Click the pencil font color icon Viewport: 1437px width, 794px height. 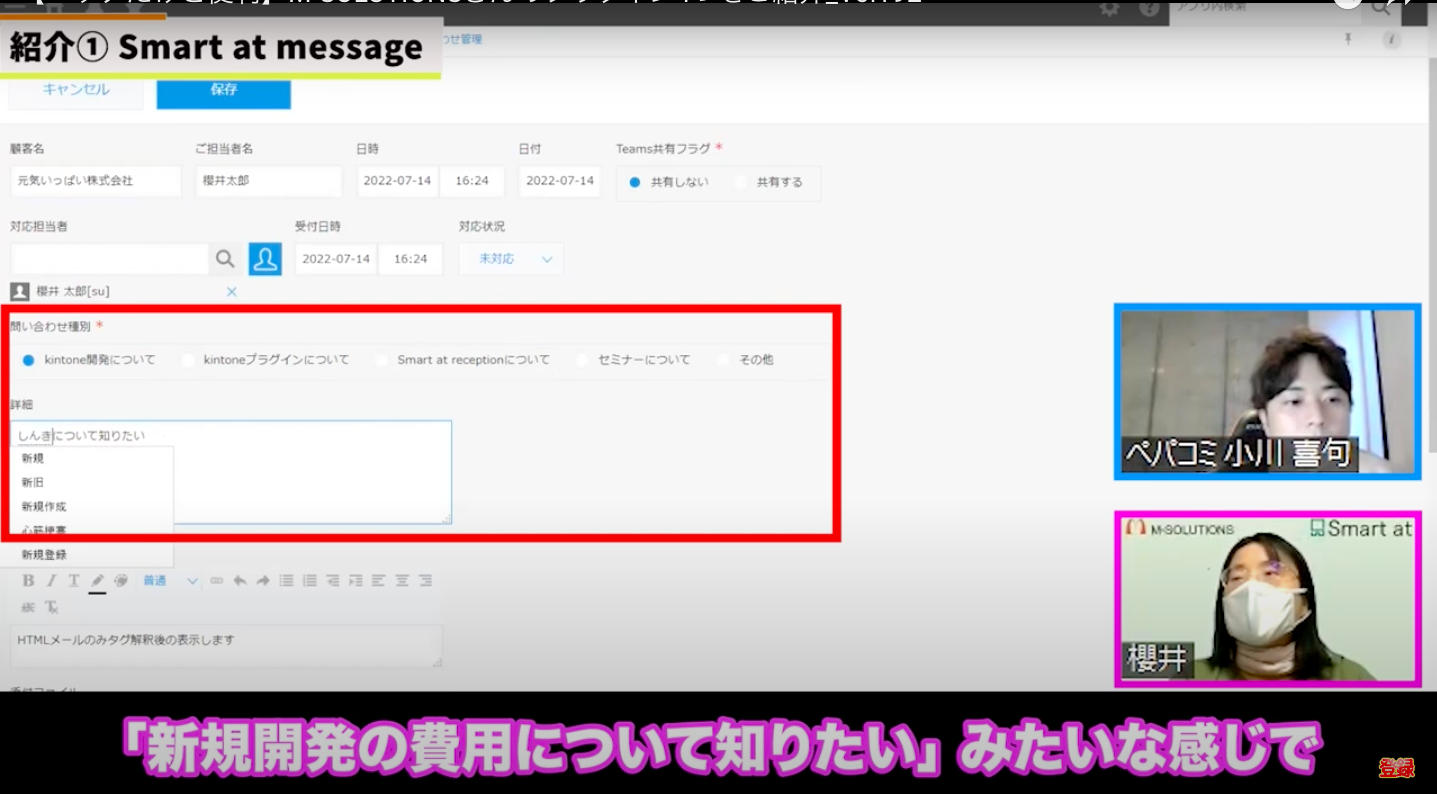(97, 581)
